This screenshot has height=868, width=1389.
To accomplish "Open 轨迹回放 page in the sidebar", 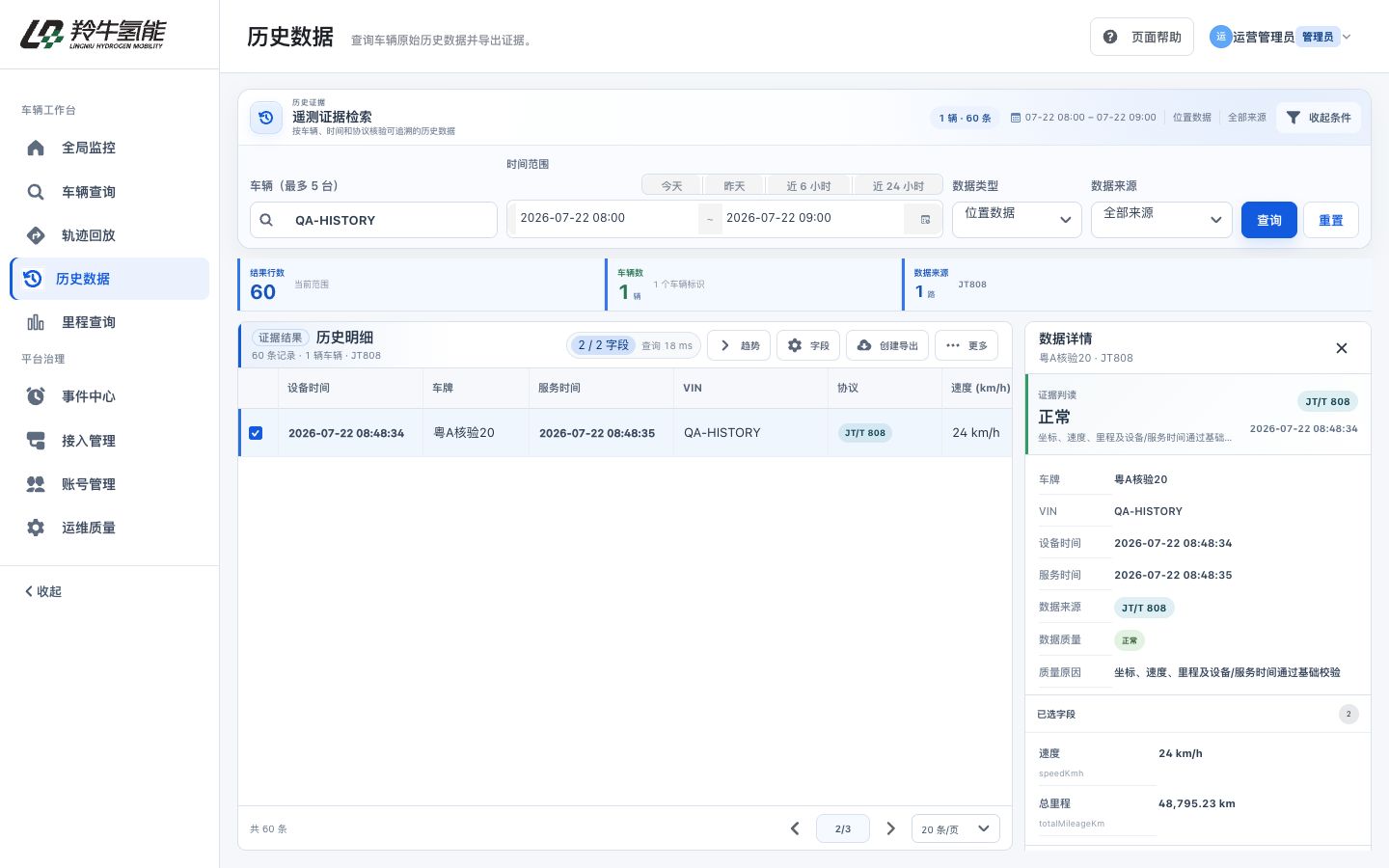I will pos(109,235).
